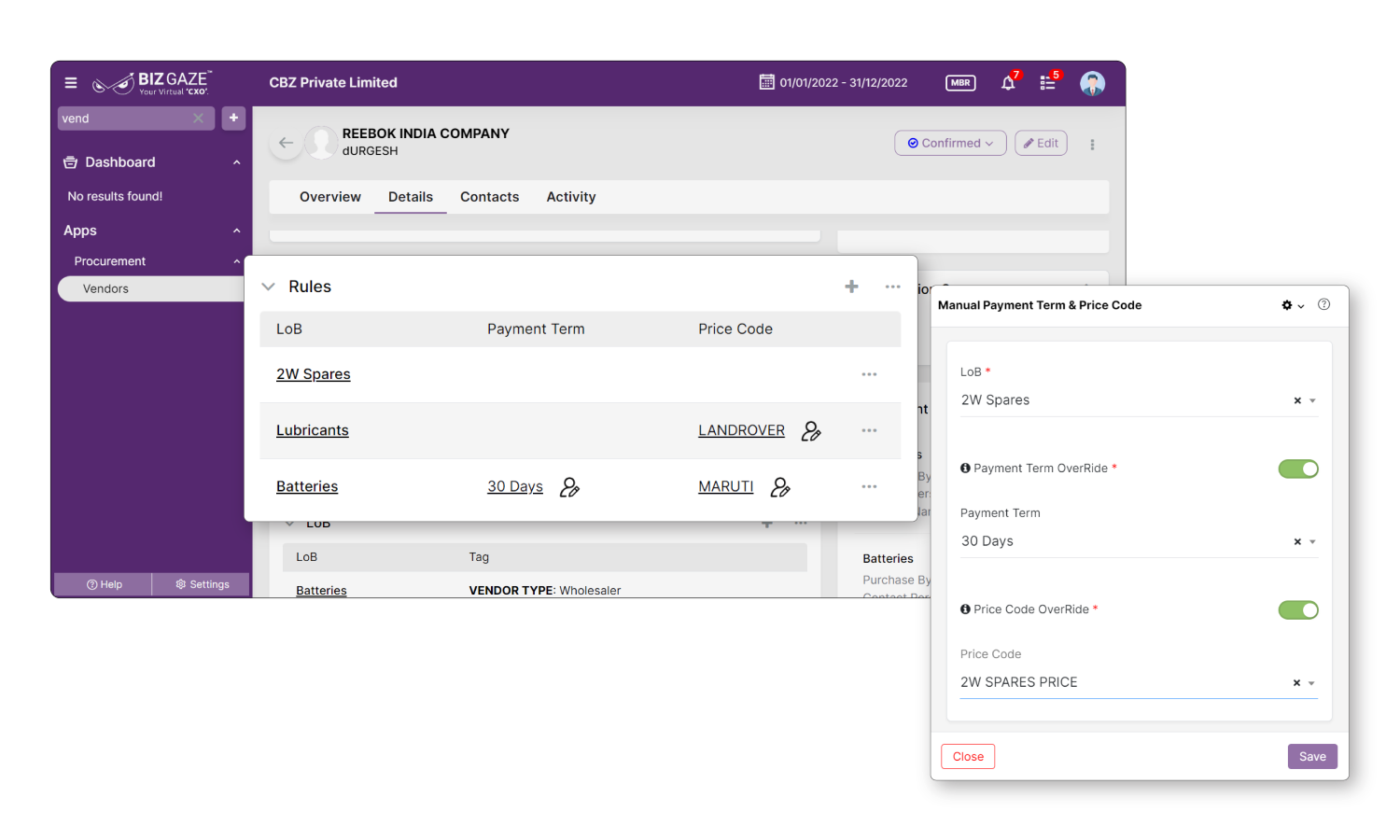
Task: Open the date range calendar icon
Action: (766, 82)
